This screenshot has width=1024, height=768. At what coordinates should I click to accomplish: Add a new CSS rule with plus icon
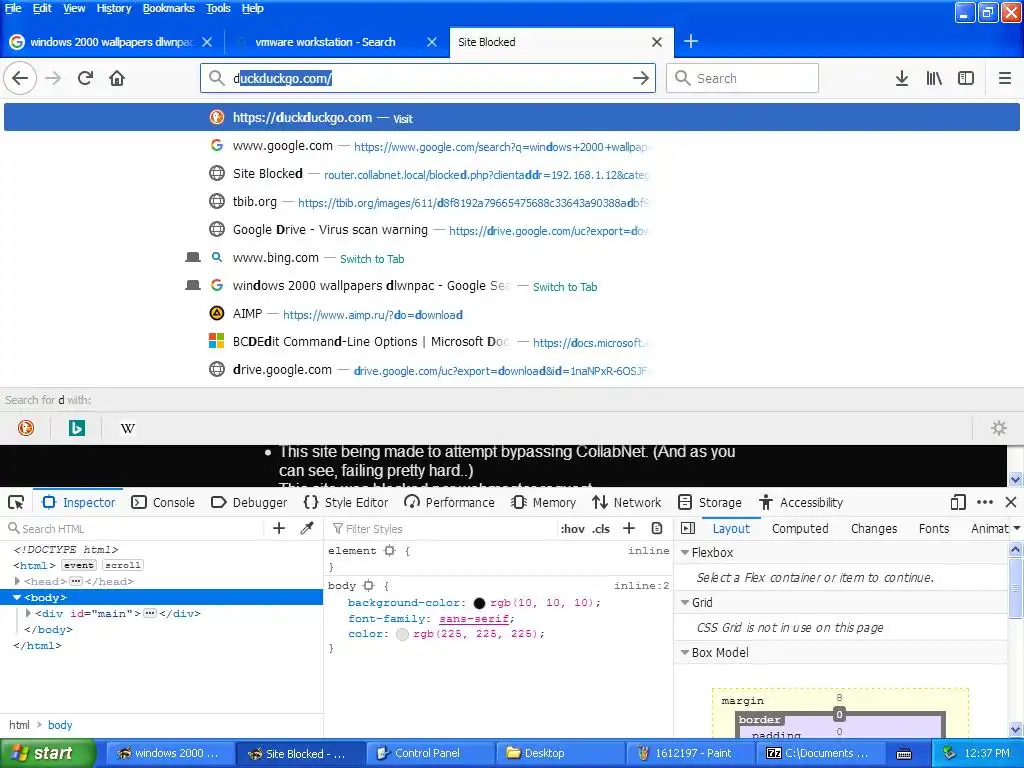629,528
